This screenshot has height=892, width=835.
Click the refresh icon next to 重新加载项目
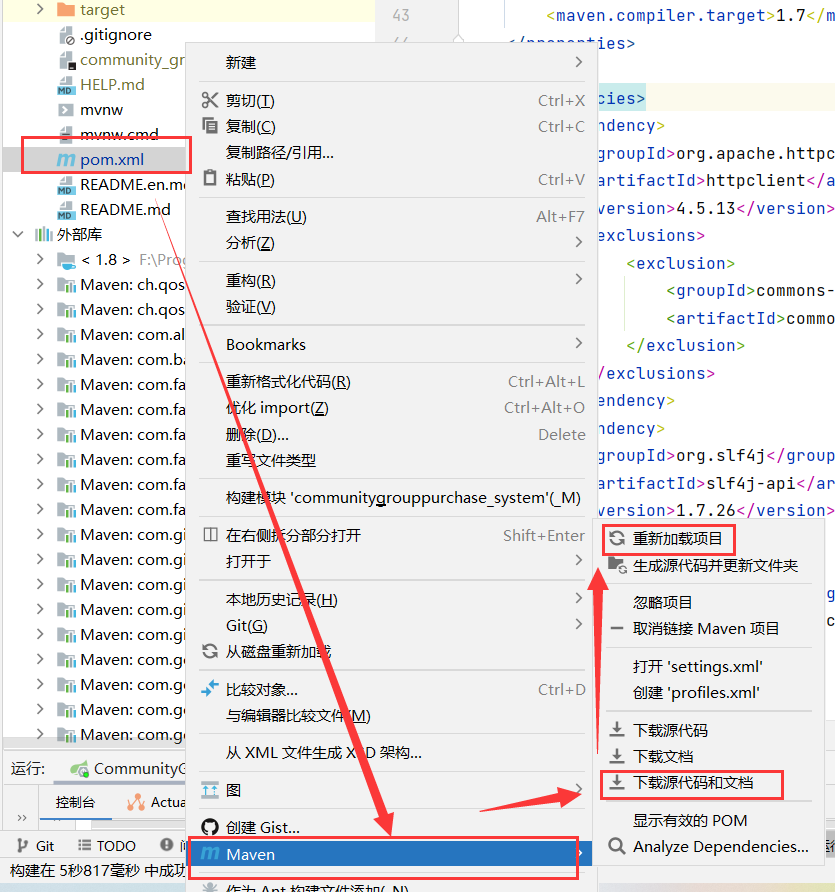[618, 539]
